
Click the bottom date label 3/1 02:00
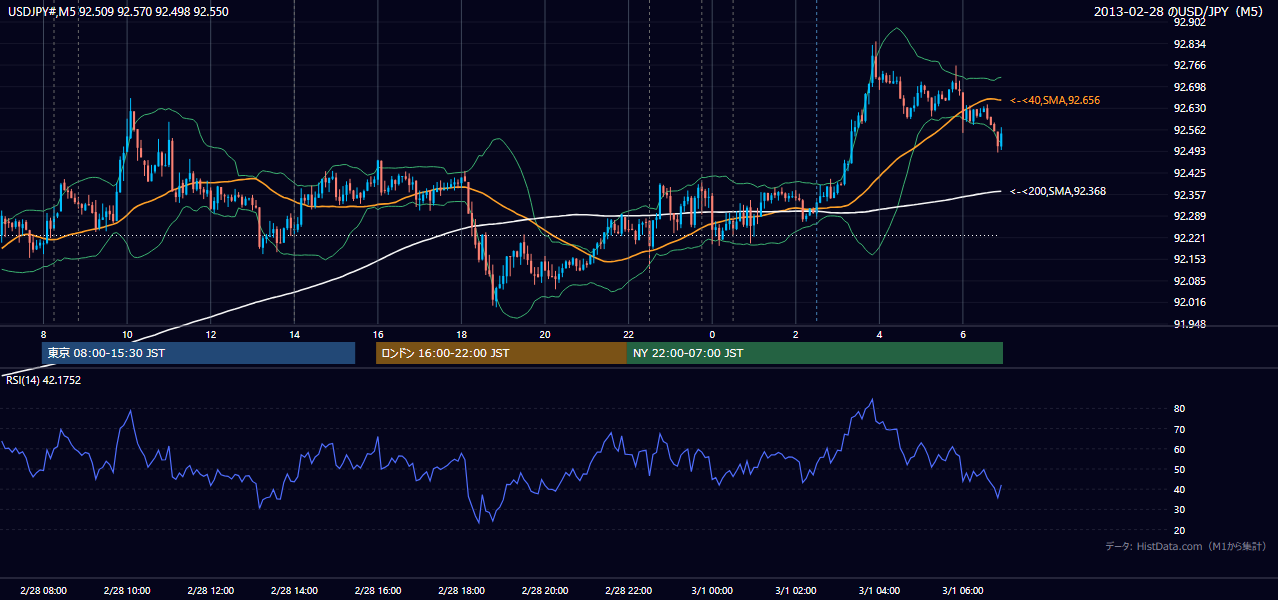point(796,590)
